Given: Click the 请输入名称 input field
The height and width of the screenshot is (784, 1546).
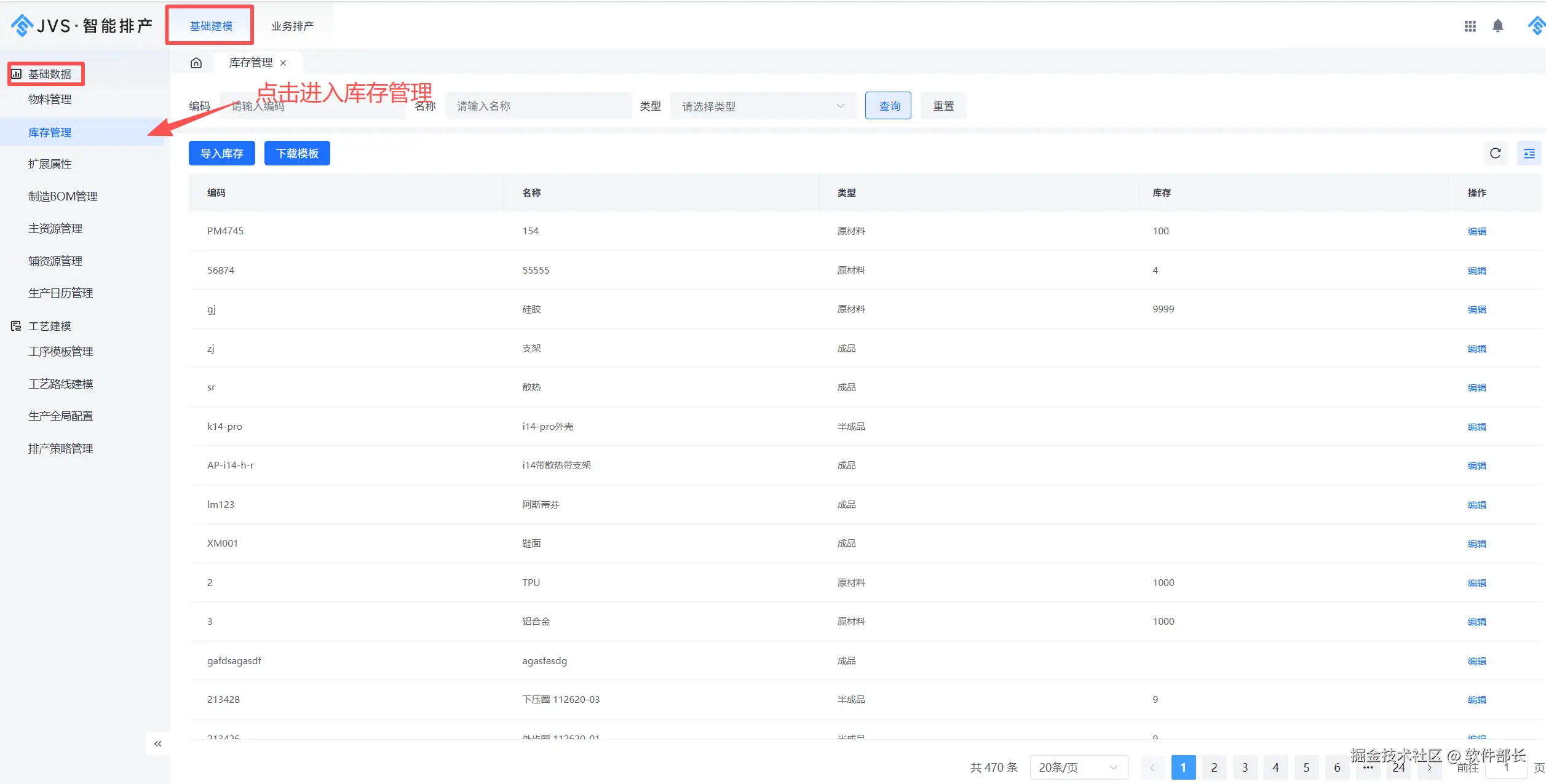Looking at the screenshot, I should click(538, 106).
